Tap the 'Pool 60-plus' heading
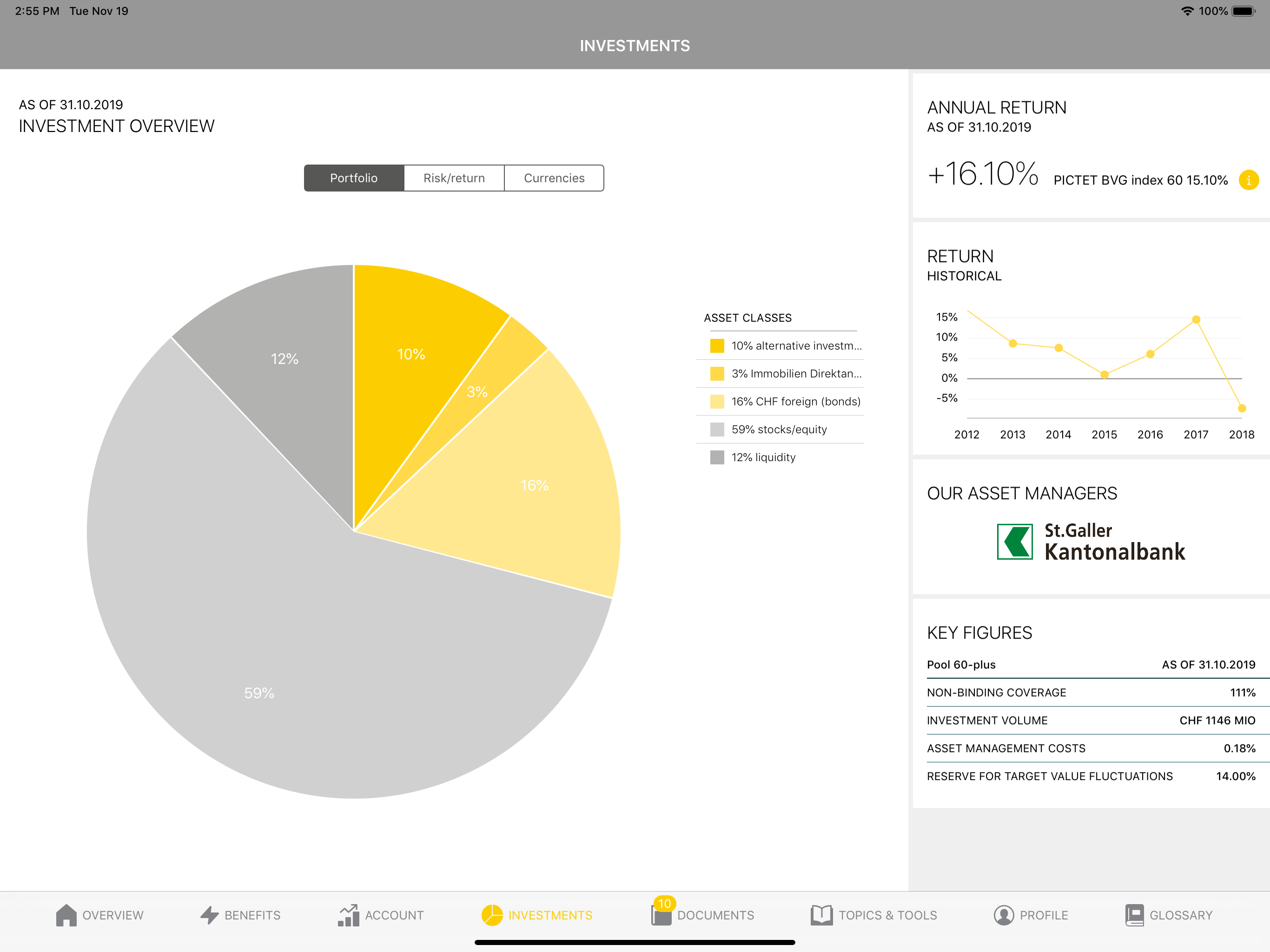Screen dimensions: 1270x952 click(961, 664)
